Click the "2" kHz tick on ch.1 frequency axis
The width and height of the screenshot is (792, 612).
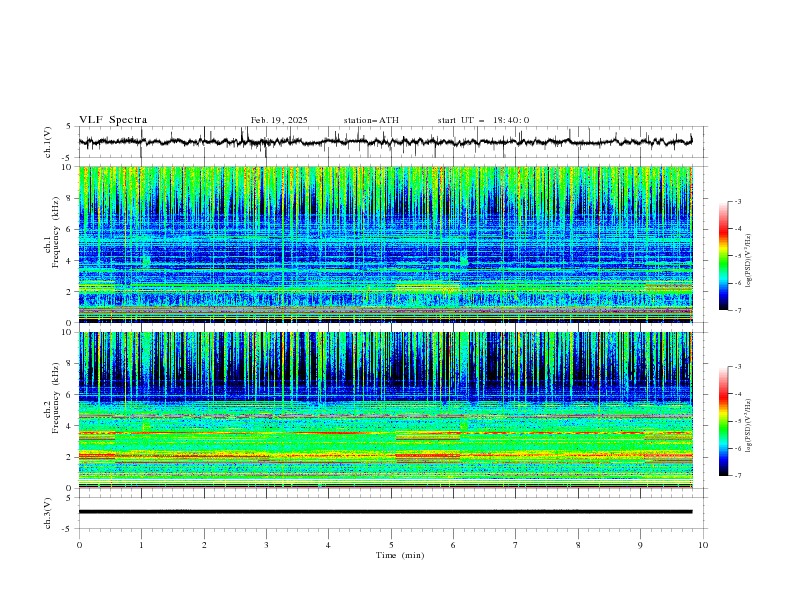(71, 292)
